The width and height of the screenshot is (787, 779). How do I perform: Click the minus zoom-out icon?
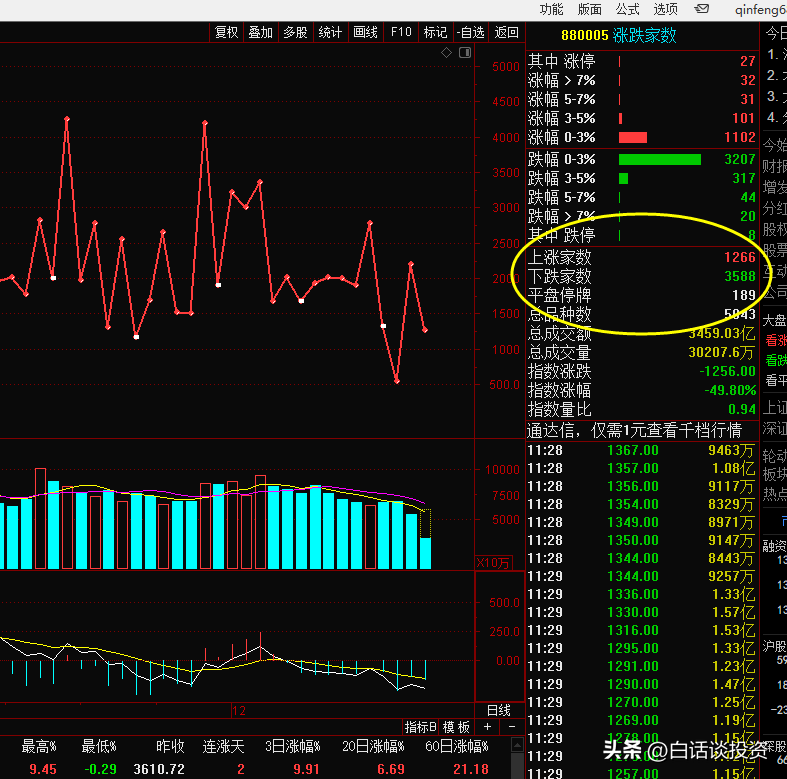click(x=512, y=727)
